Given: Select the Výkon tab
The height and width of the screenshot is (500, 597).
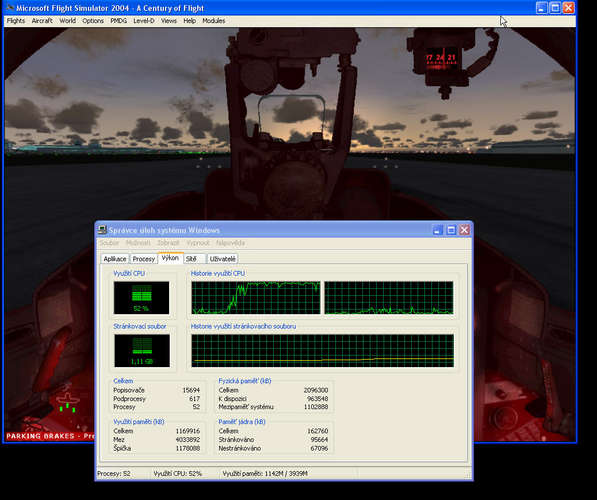Looking at the screenshot, I should (x=170, y=258).
